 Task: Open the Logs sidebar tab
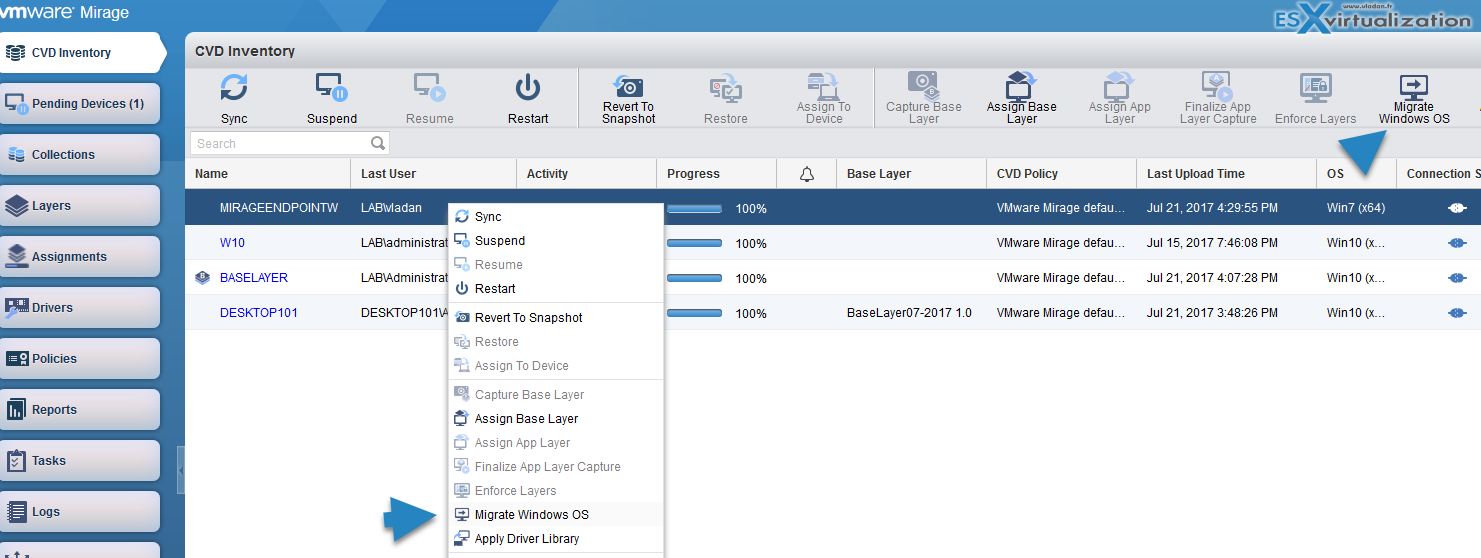(x=80, y=512)
